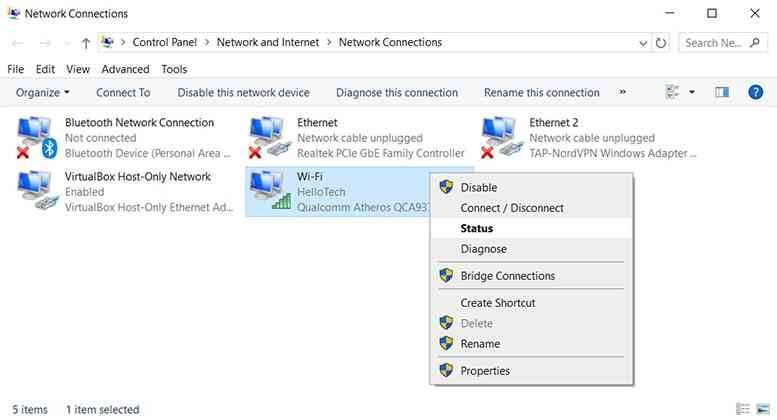The width and height of the screenshot is (777, 420).
Task: Click Network and Internet in breadcrumb
Action: pos(268,43)
